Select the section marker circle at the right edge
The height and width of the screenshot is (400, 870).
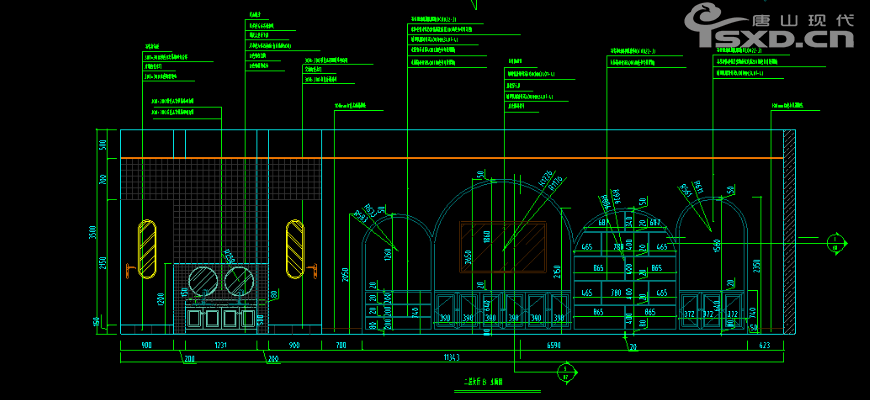point(835,242)
